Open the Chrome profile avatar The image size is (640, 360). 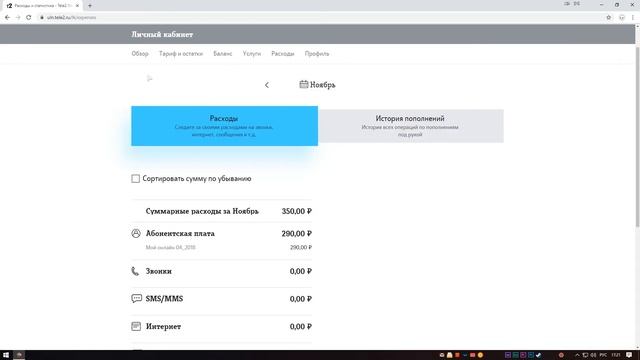(x=622, y=18)
